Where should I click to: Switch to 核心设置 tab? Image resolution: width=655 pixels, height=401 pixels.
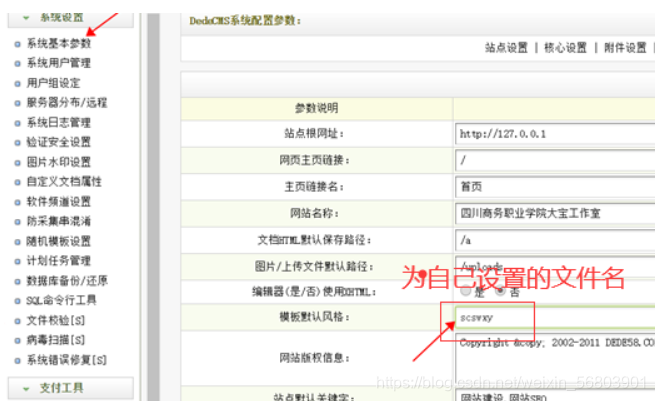(x=566, y=48)
